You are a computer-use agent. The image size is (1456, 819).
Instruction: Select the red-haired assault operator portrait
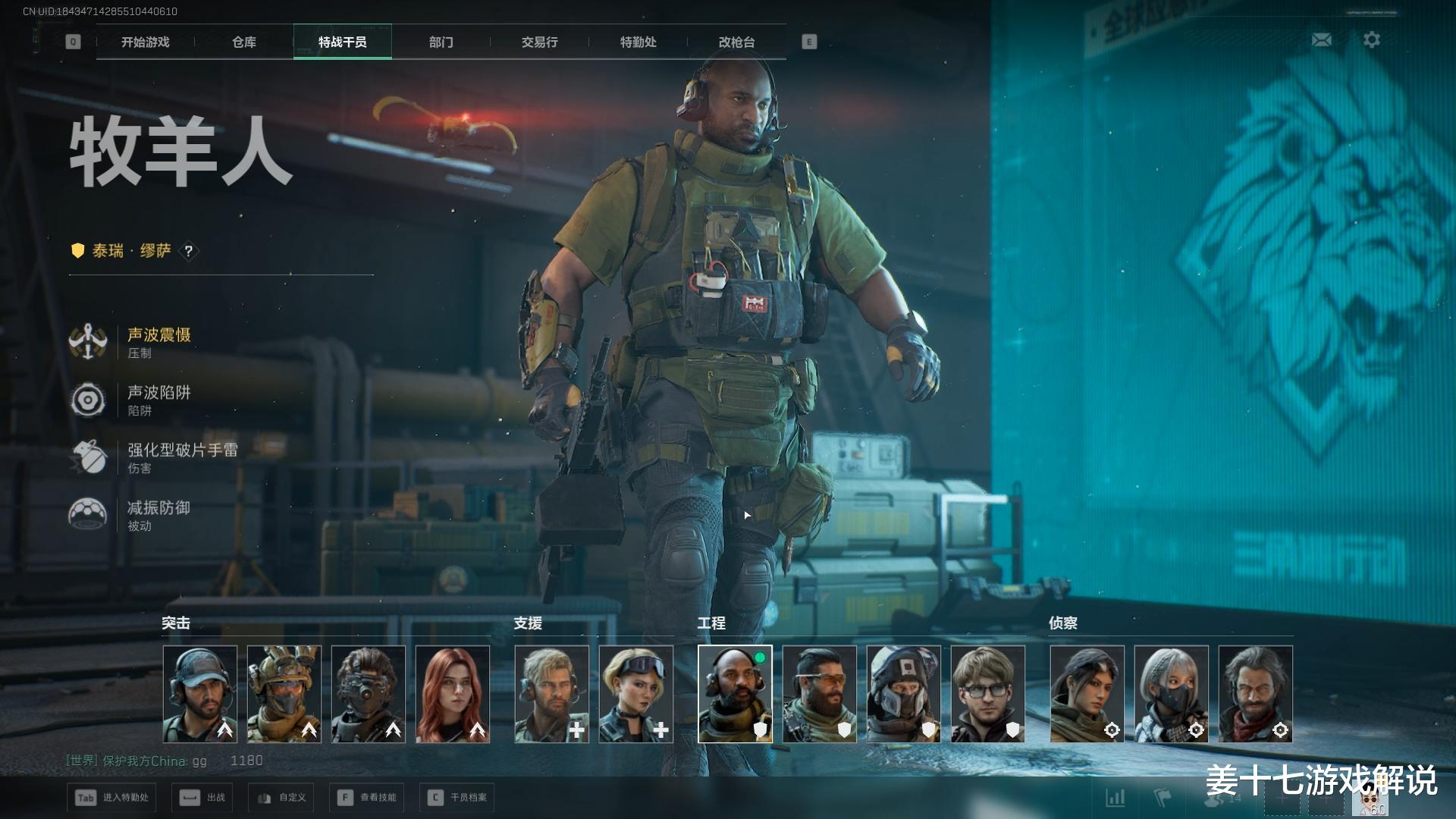(453, 694)
